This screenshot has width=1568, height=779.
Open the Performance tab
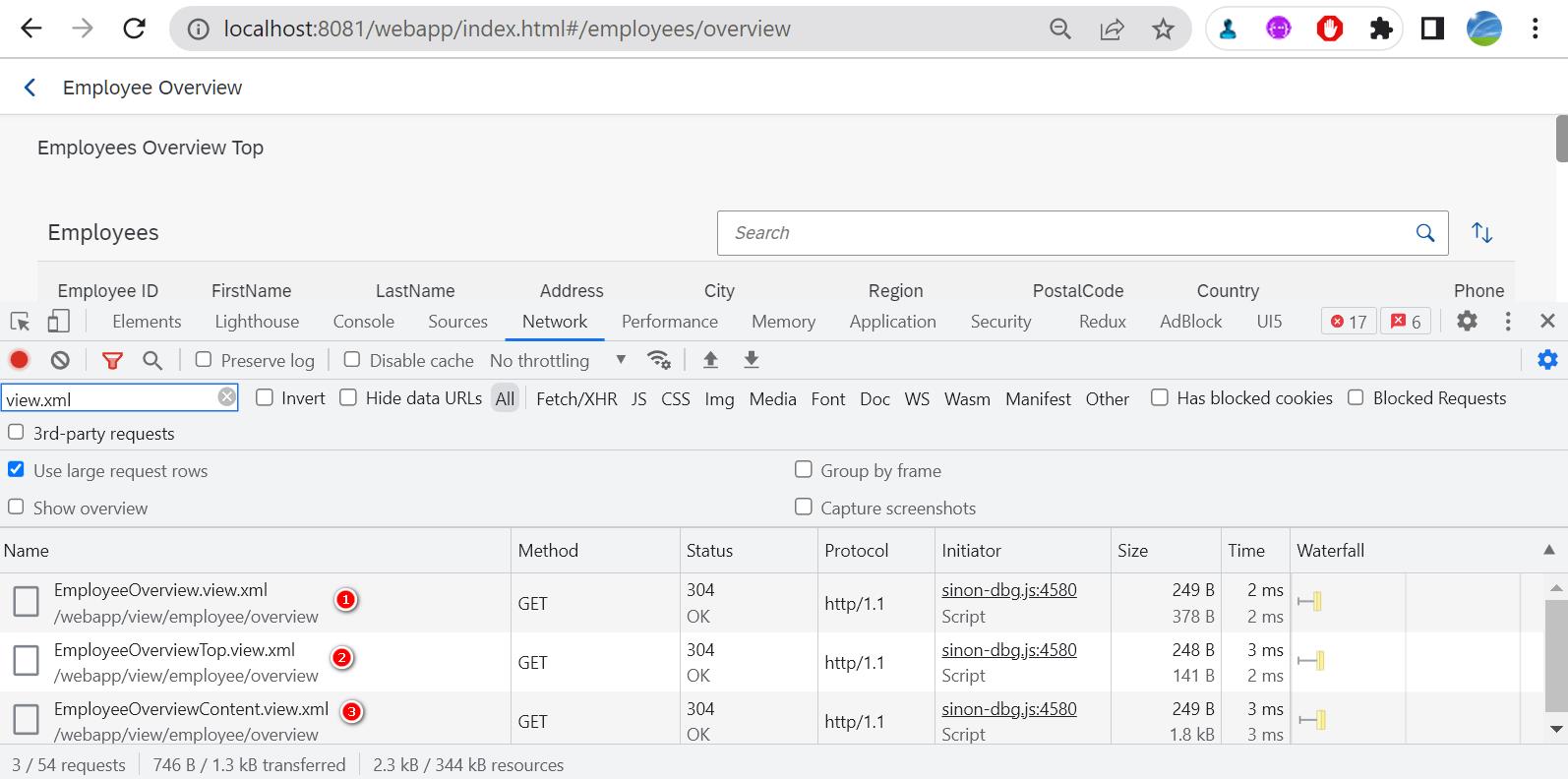pos(670,322)
